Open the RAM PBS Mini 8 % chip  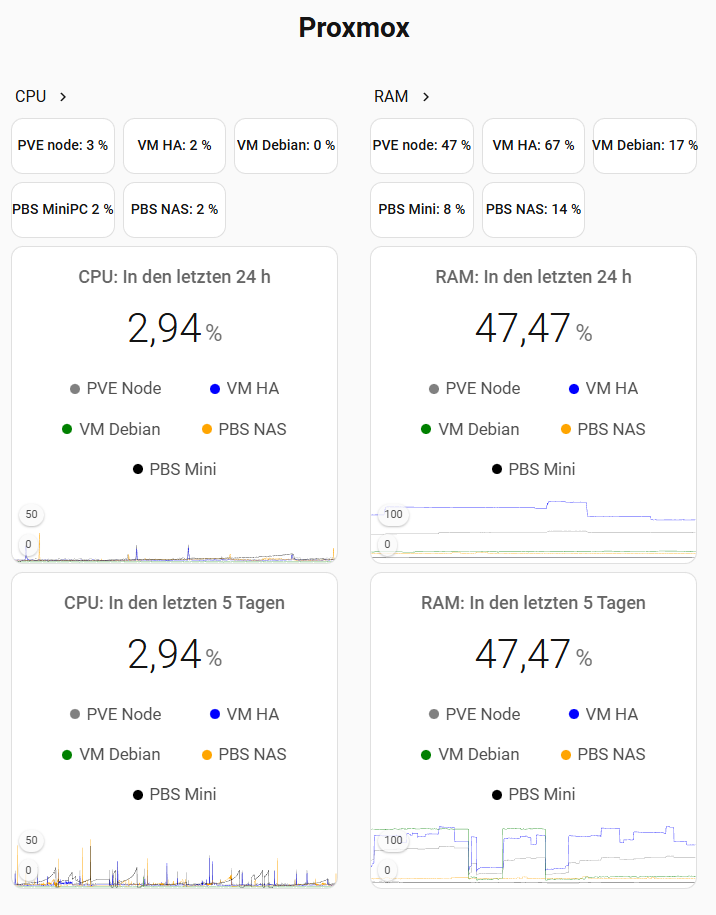pyautogui.click(x=421, y=210)
